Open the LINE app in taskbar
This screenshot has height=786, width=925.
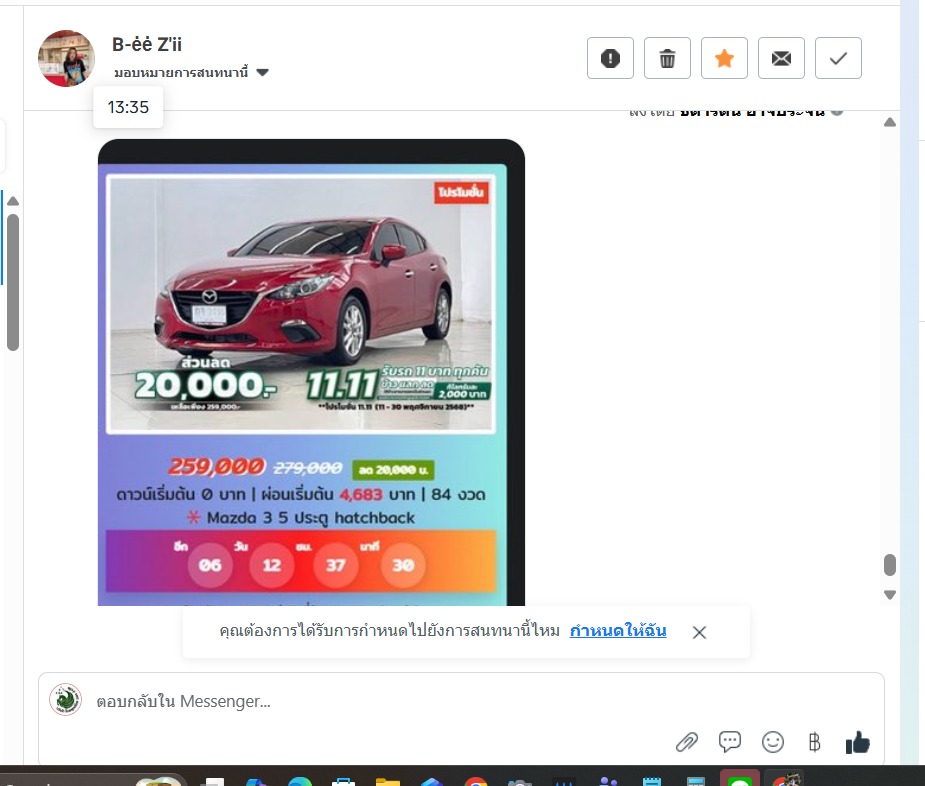(x=740, y=778)
